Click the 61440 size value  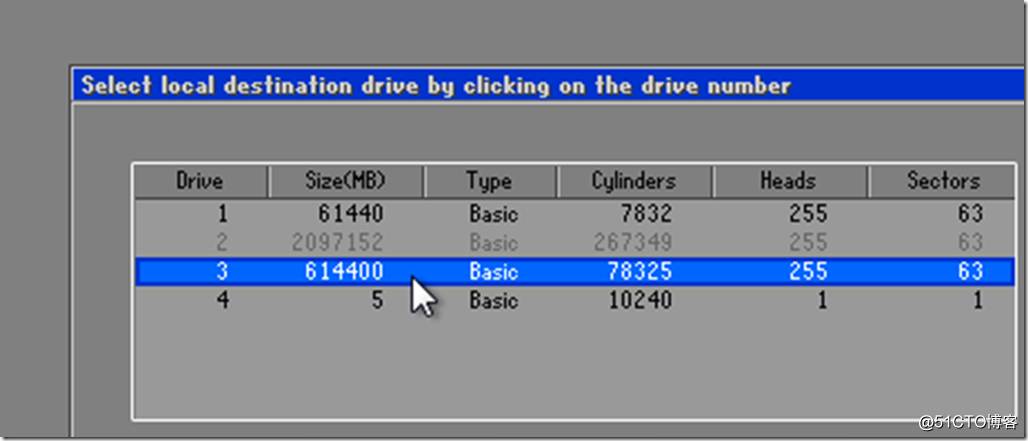tap(351, 213)
